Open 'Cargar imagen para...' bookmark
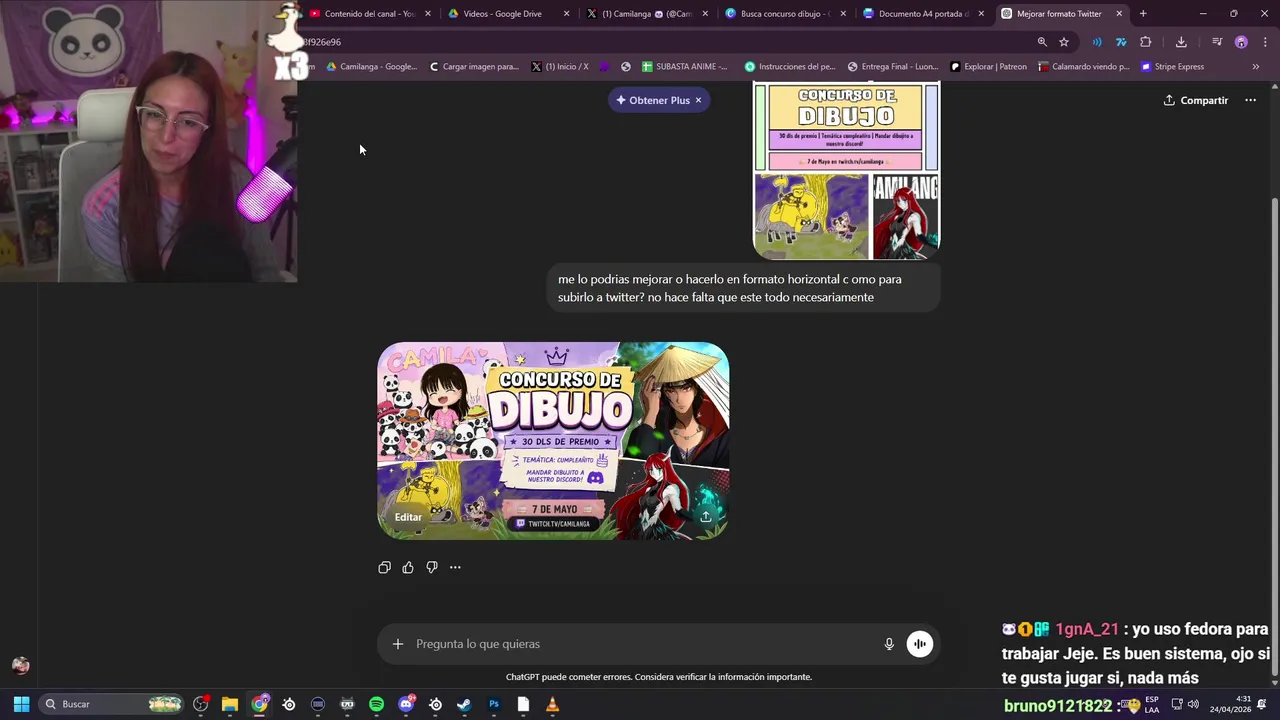Viewport: 1280px width, 720px height. (x=474, y=67)
